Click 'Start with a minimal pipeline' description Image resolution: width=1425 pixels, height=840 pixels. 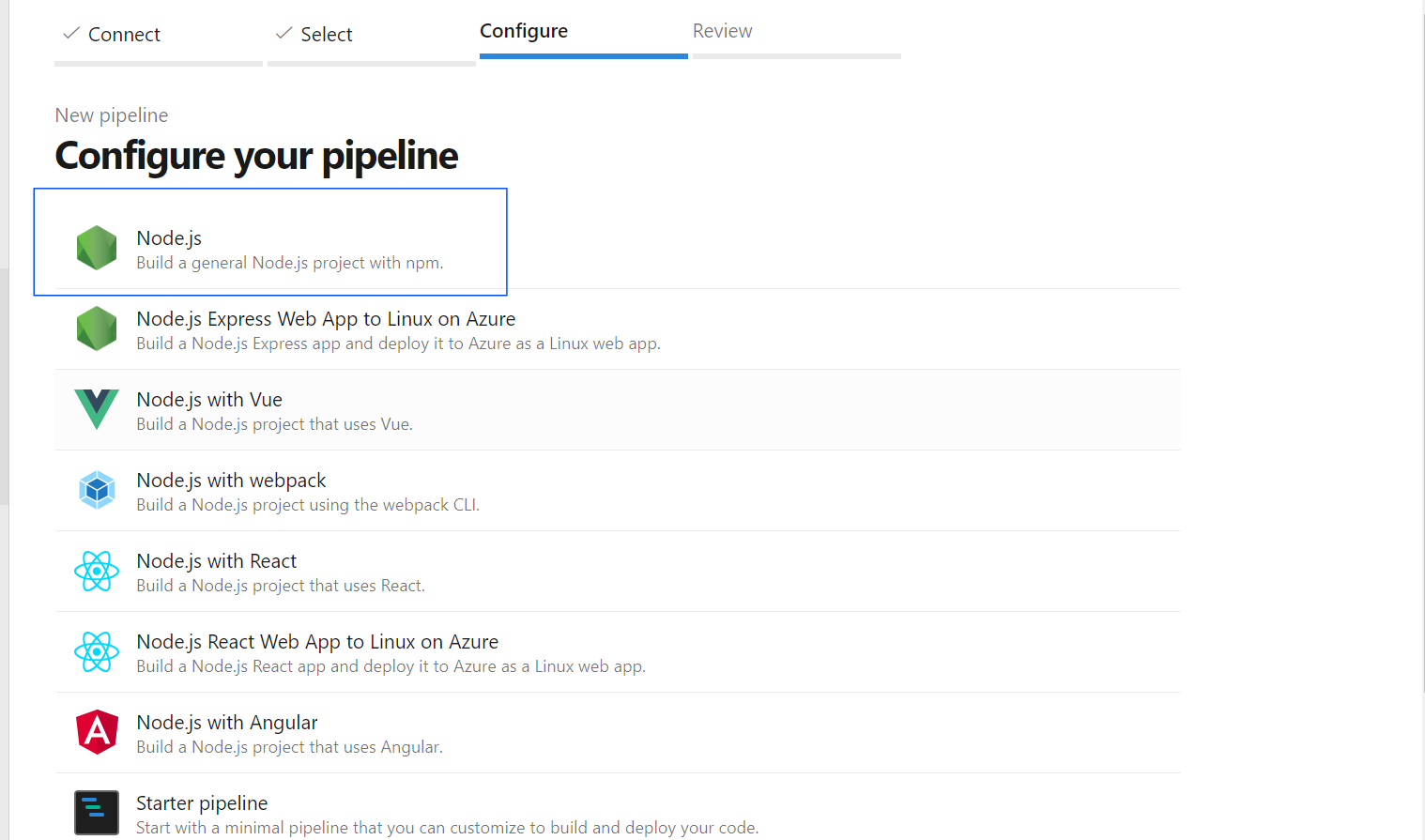pyautogui.click(x=447, y=828)
